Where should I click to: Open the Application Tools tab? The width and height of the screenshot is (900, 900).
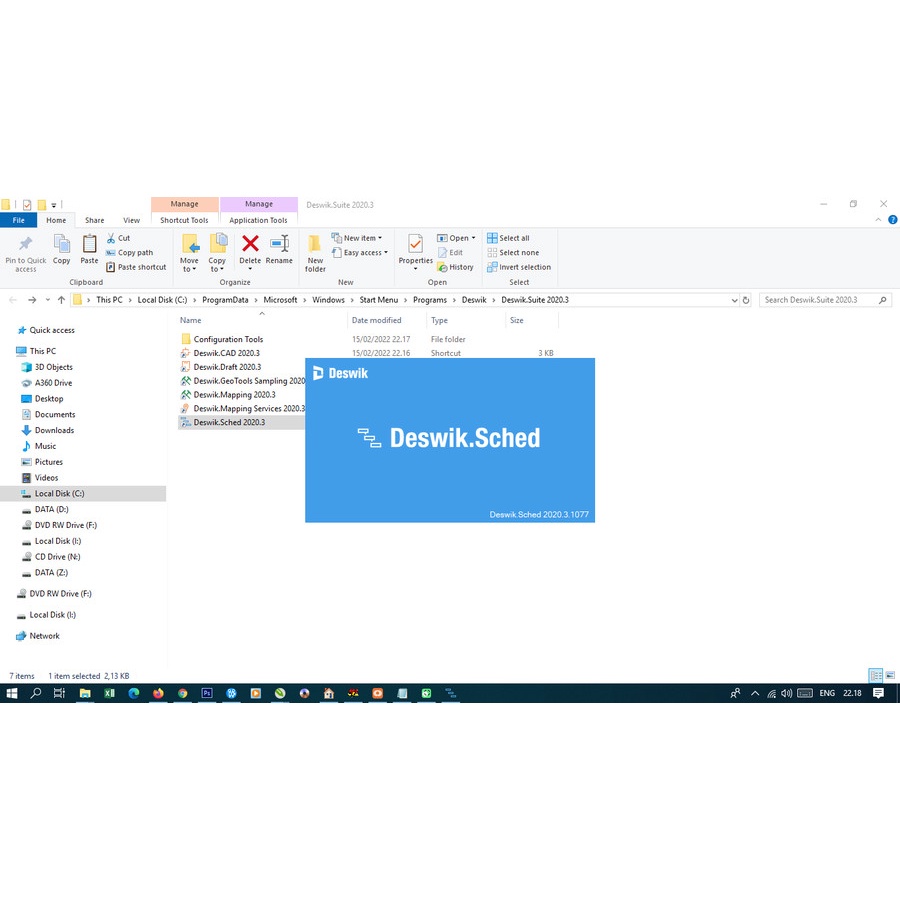point(258,220)
